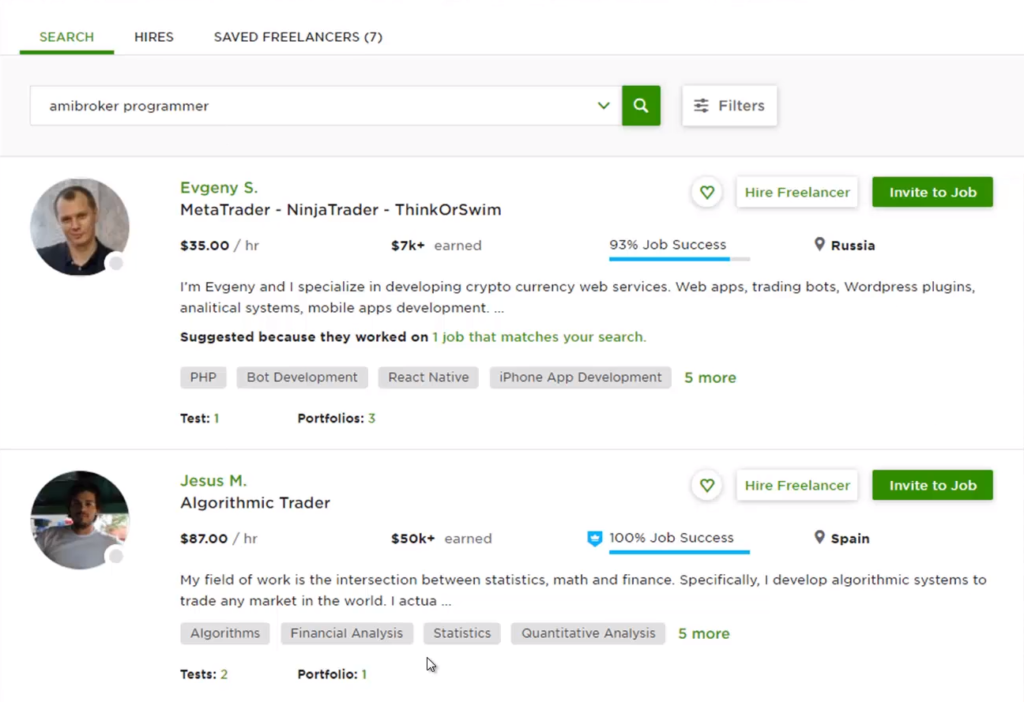Open the '1 job that matches your search' link

tap(539, 337)
